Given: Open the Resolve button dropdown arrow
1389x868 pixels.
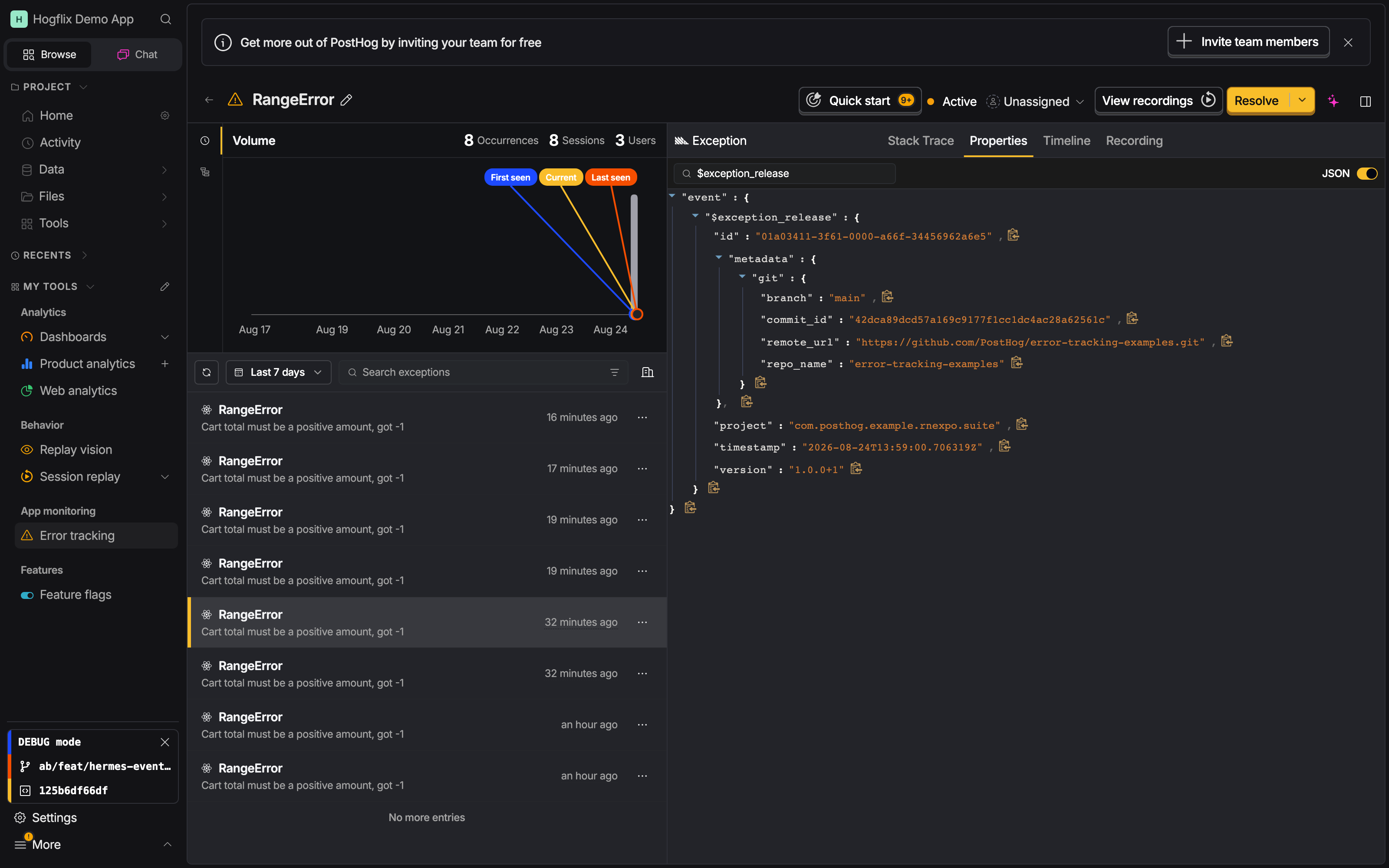Looking at the screenshot, I should click(1302, 100).
